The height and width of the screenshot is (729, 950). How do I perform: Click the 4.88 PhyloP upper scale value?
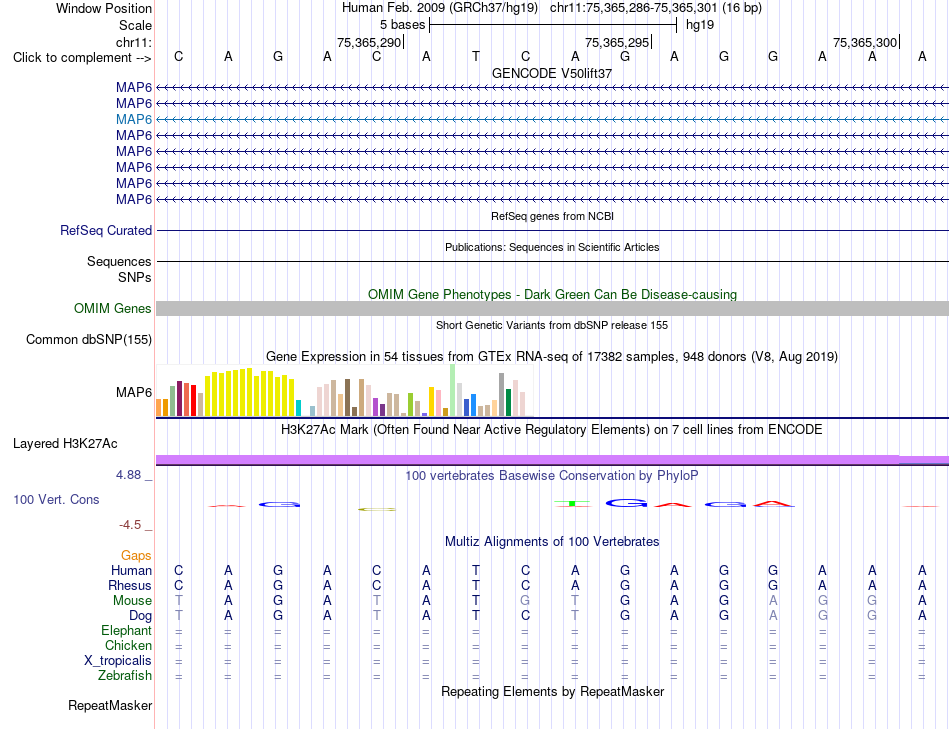[128, 474]
